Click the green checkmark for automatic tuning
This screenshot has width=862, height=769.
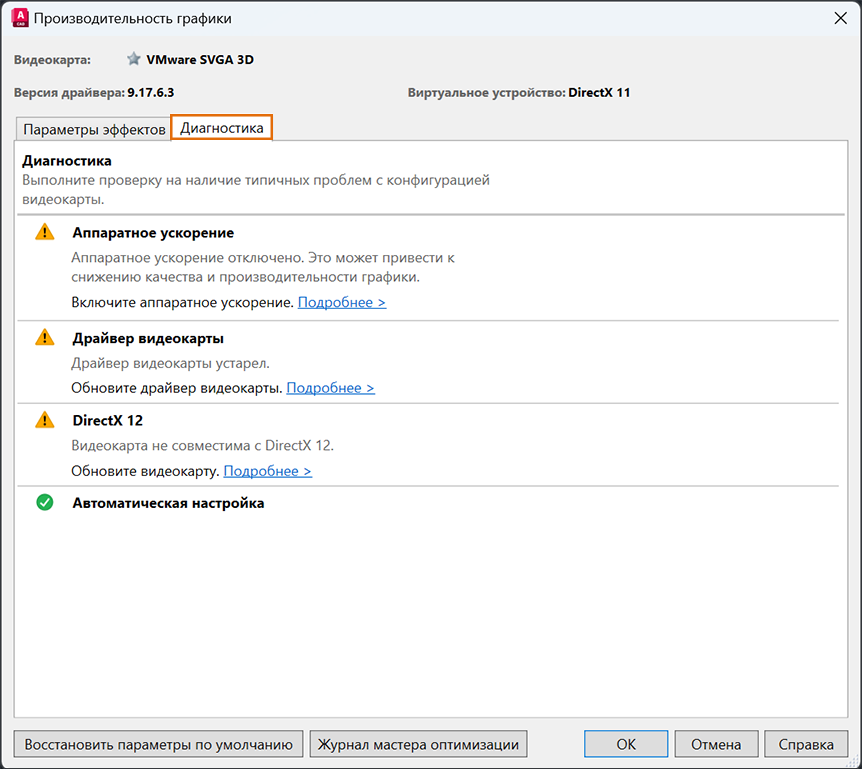tap(44, 503)
